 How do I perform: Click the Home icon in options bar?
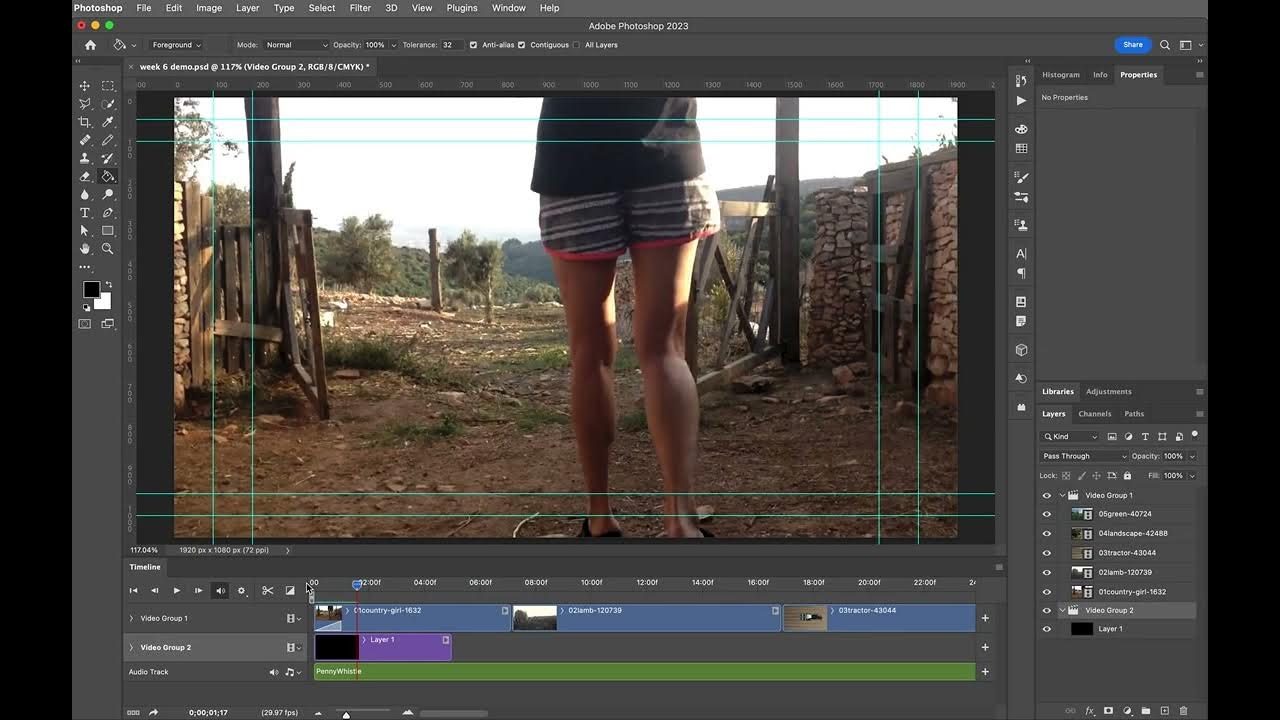[x=90, y=45]
